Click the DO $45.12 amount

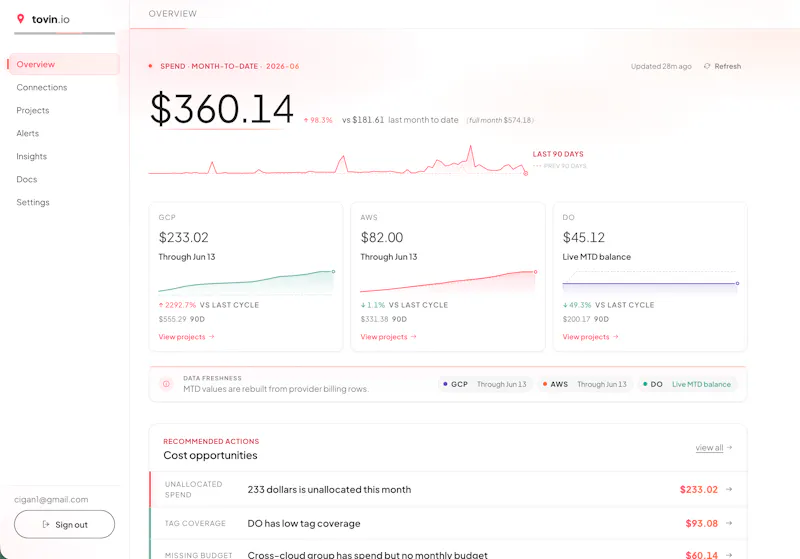click(x=584, y=237)
